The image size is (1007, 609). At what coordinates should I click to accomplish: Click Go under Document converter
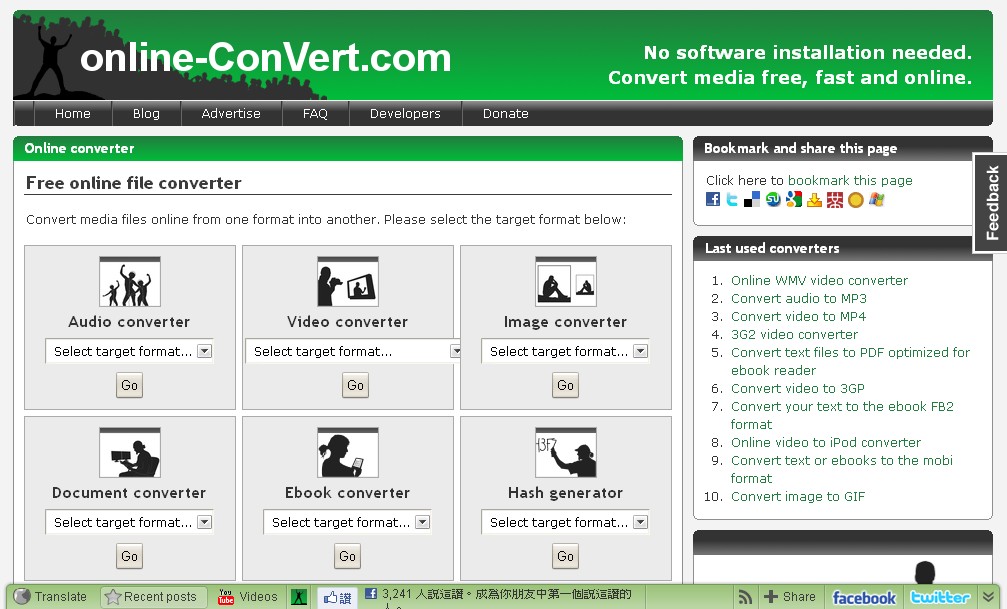click(130, 556)
